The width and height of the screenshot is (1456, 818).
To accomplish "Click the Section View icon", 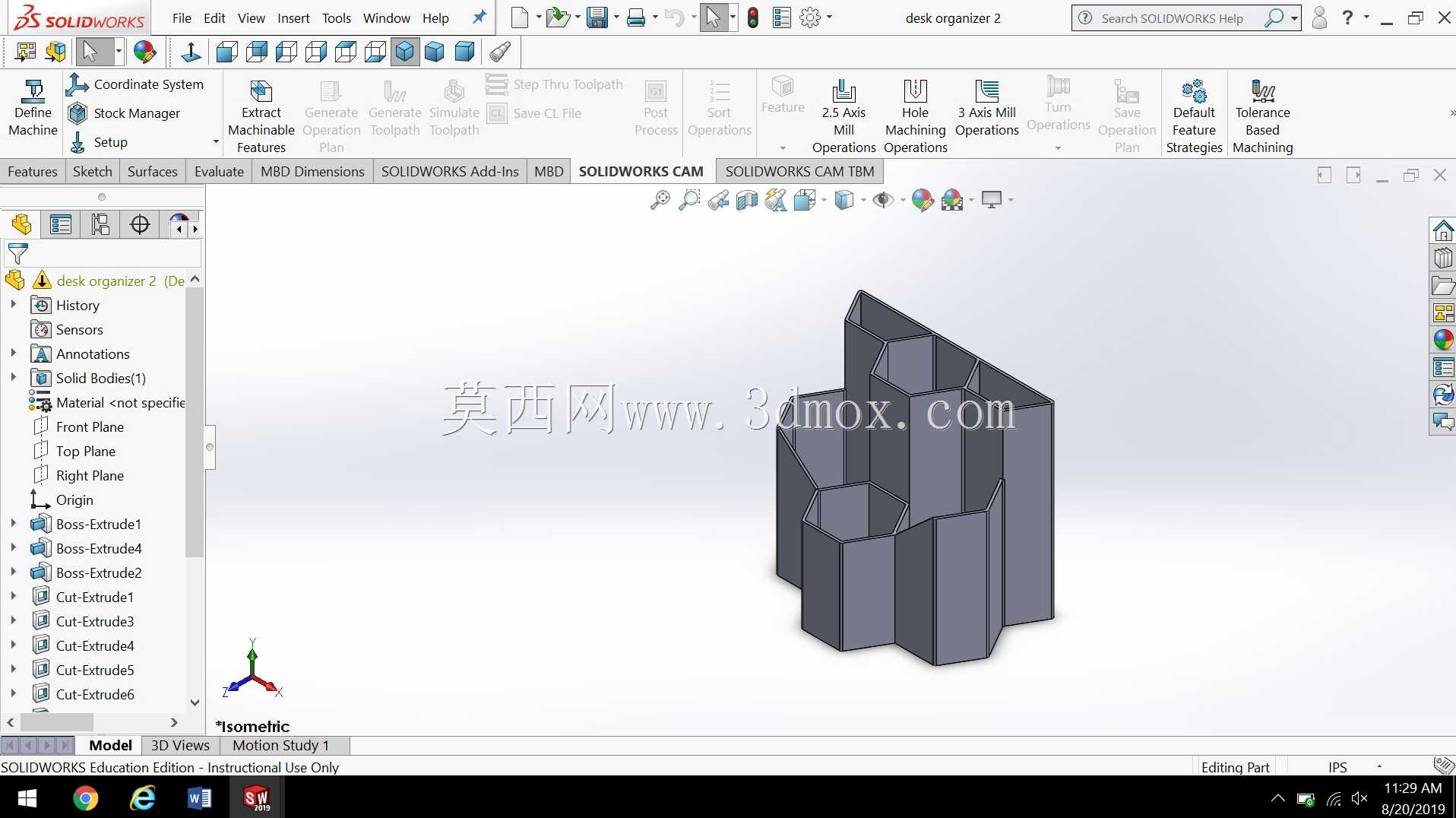I will [747, 200].
